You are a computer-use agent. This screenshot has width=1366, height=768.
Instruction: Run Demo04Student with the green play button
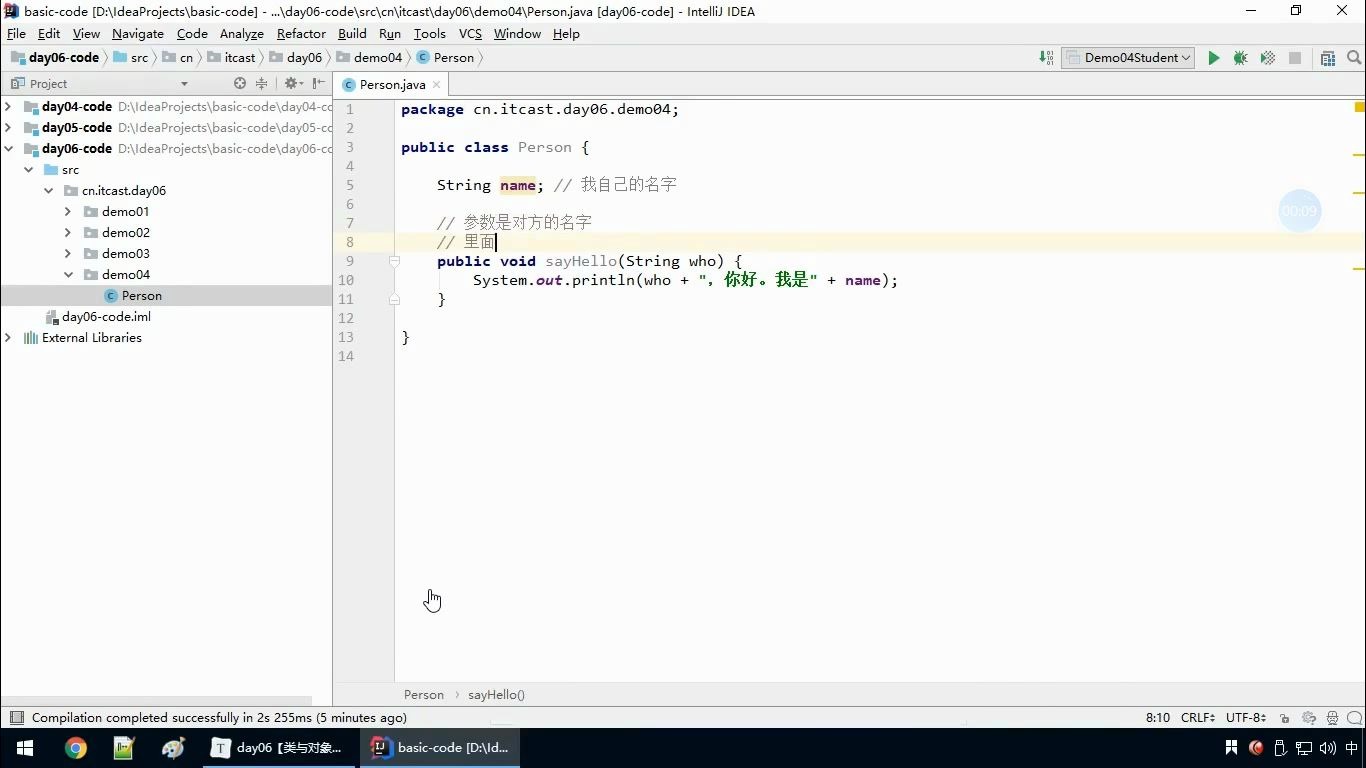click(1213, 58)
